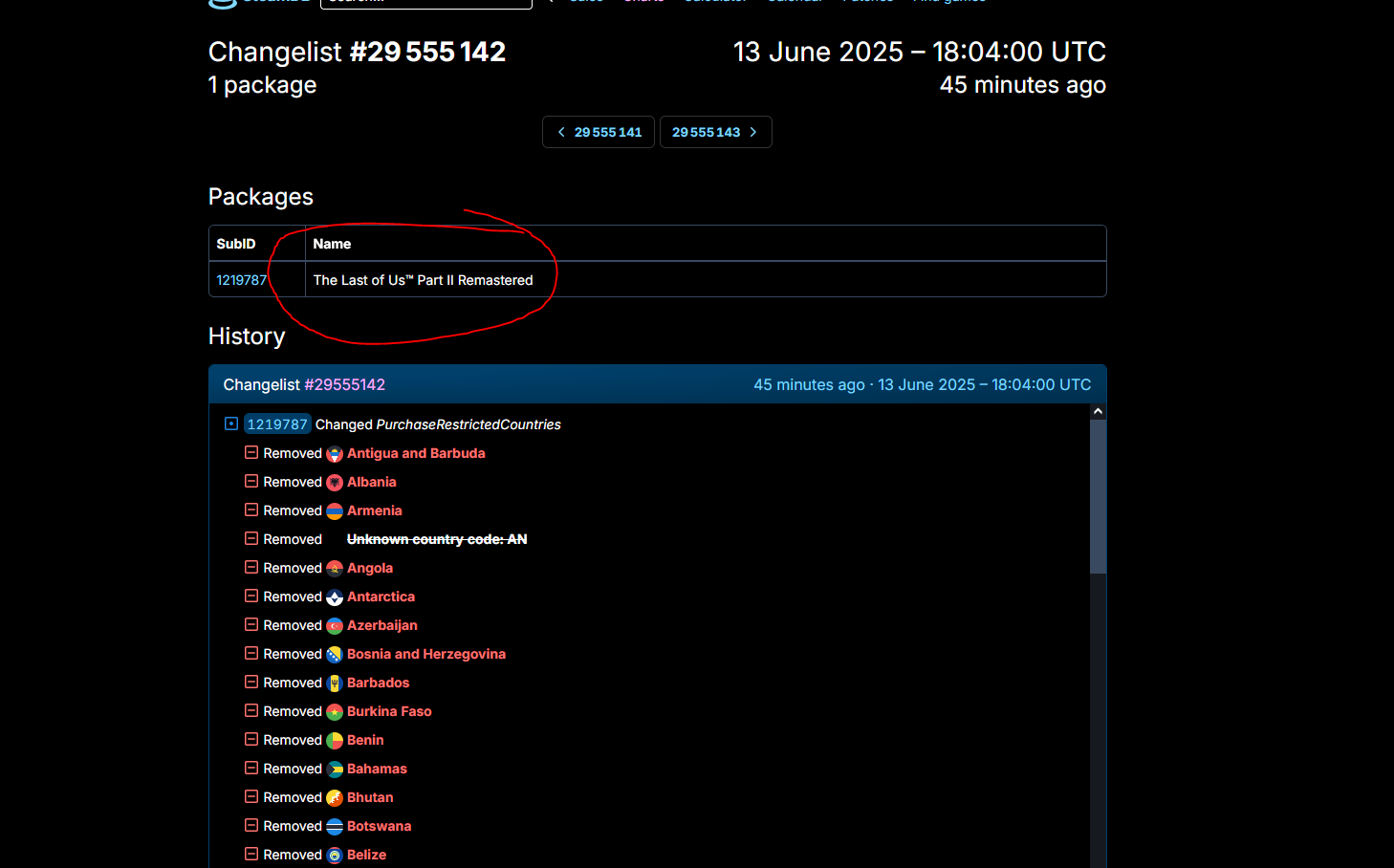Screen dimensions: 1394x868
Task: Click the History timestamp '45 minutes ago · 13 June 2025'
Action: (923, 384)
